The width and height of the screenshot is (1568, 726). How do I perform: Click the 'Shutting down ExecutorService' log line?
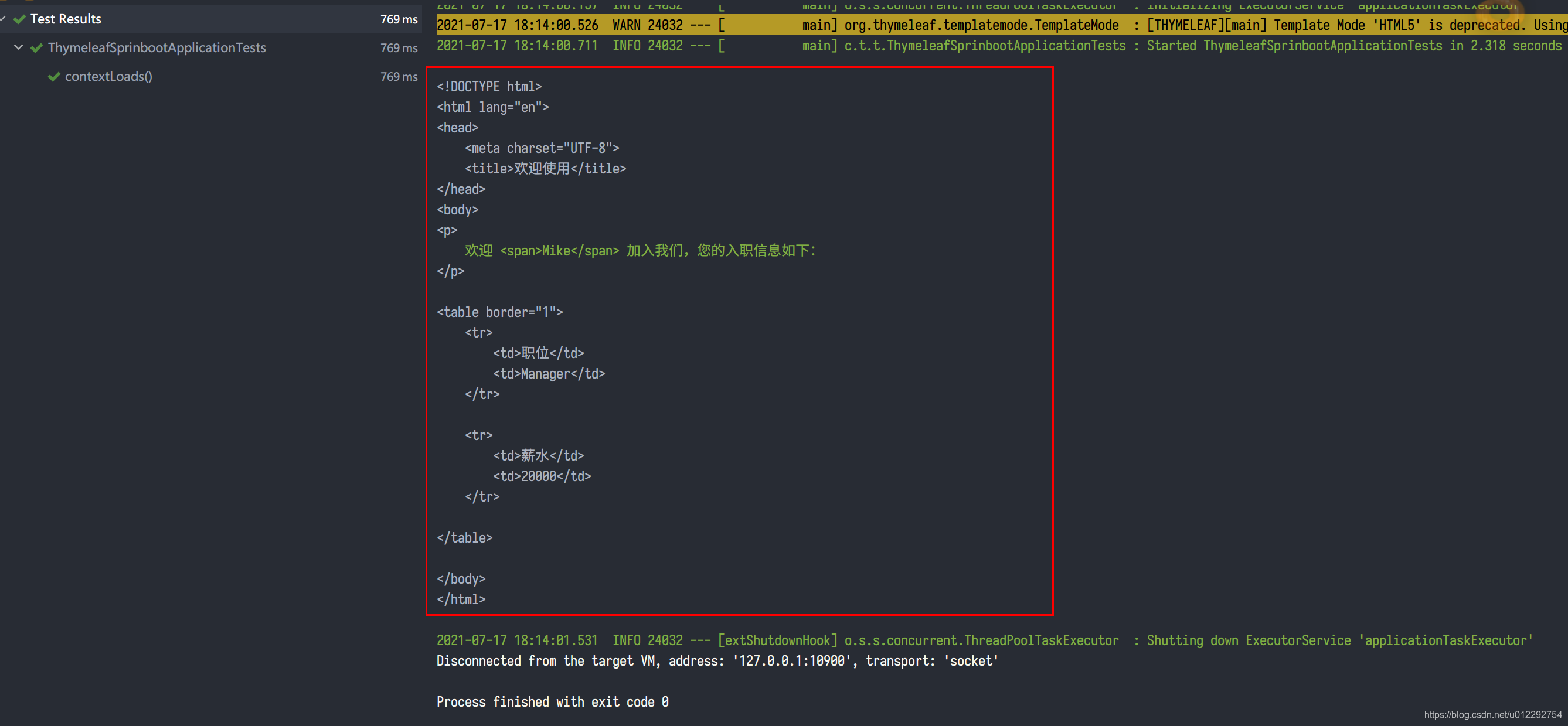pyautogui.click(x=984, y=640)
